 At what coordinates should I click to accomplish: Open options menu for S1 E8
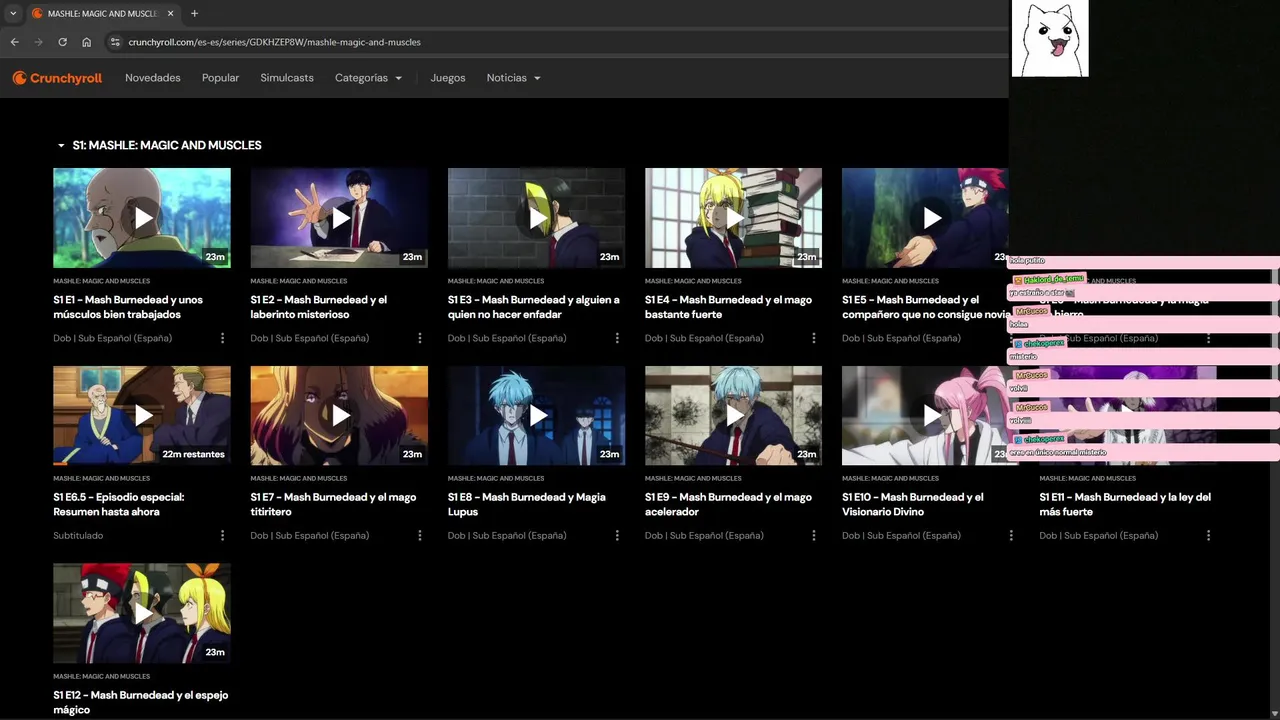pos(616,535)
